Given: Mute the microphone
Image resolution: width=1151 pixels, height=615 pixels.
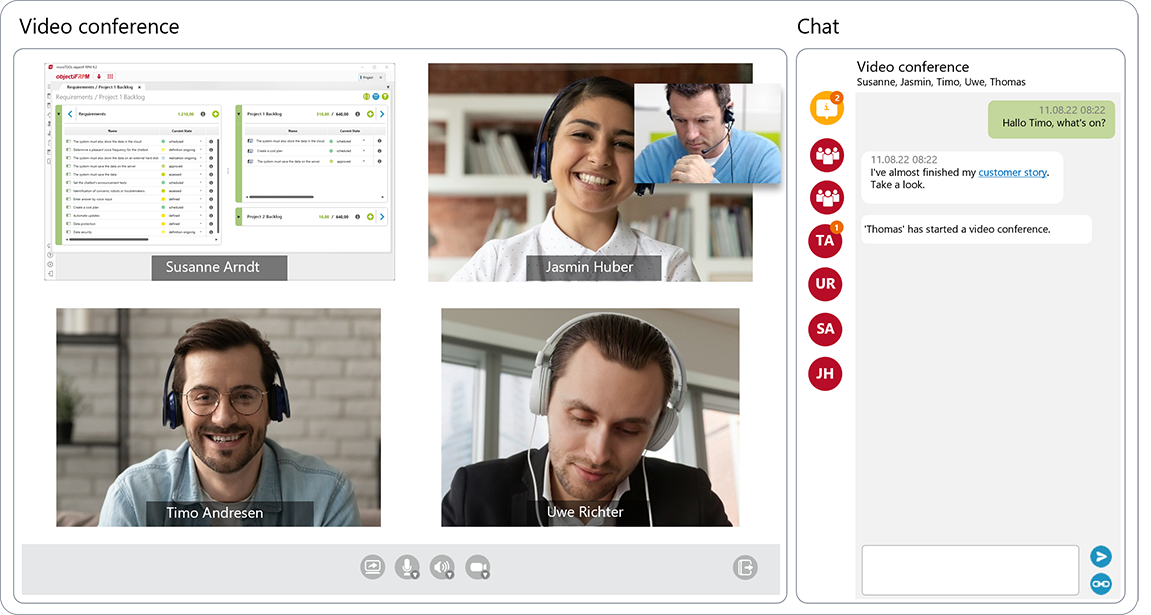Looking at the screenshot, I should (407, 567).
